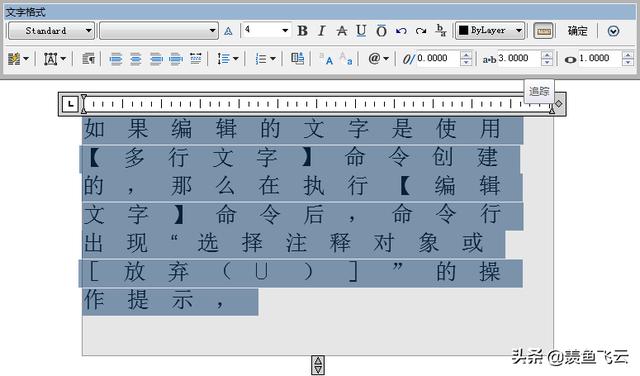Apply right paragraph alignment
640x376 pixels.
156,59
